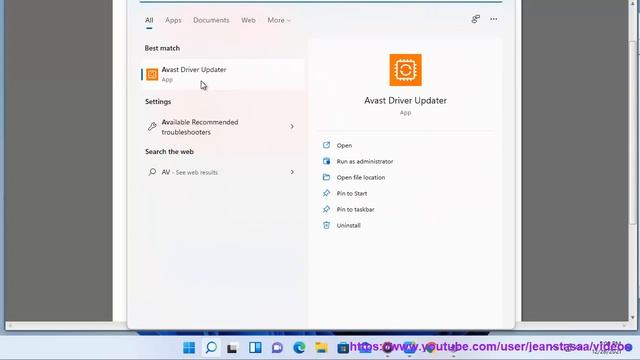Click the Pin to taskbar pin icon

pos(326,209)
